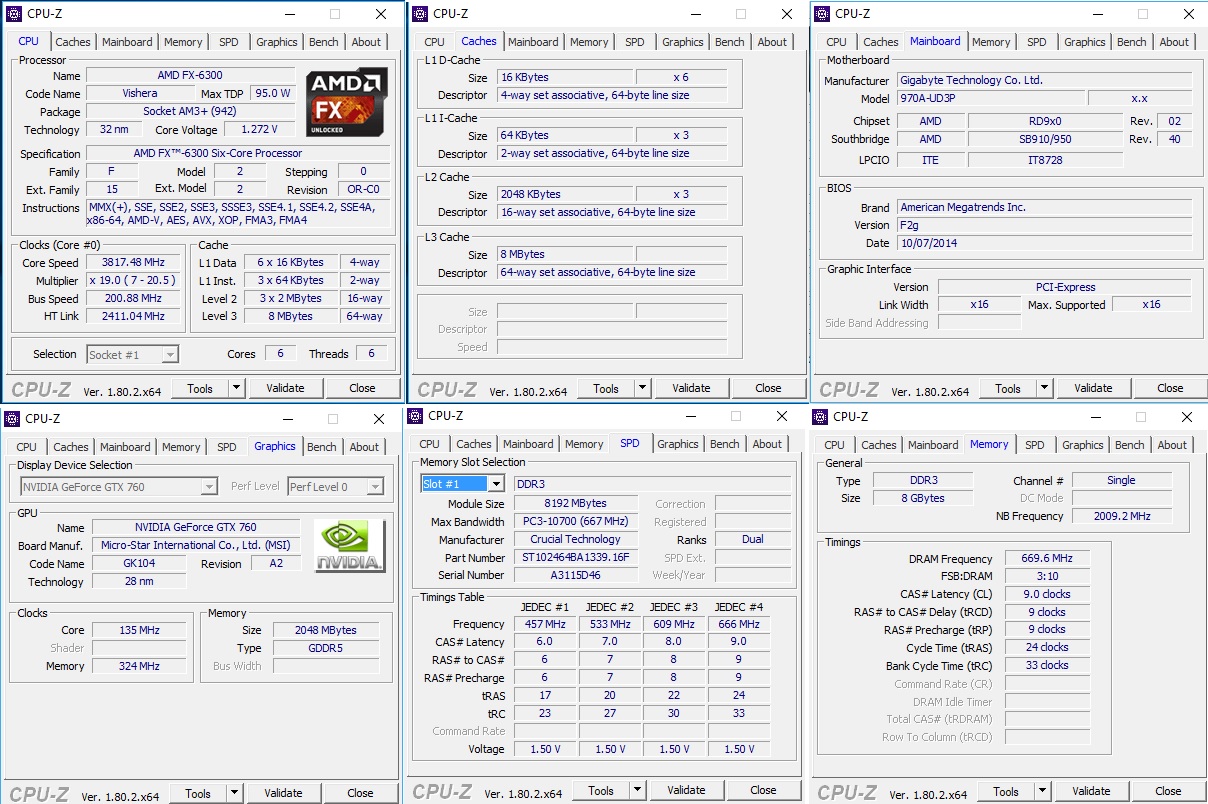Click the Close button in the SPD tab window
The width and height of the screenshot is (1208, 804).
point(763,790)
